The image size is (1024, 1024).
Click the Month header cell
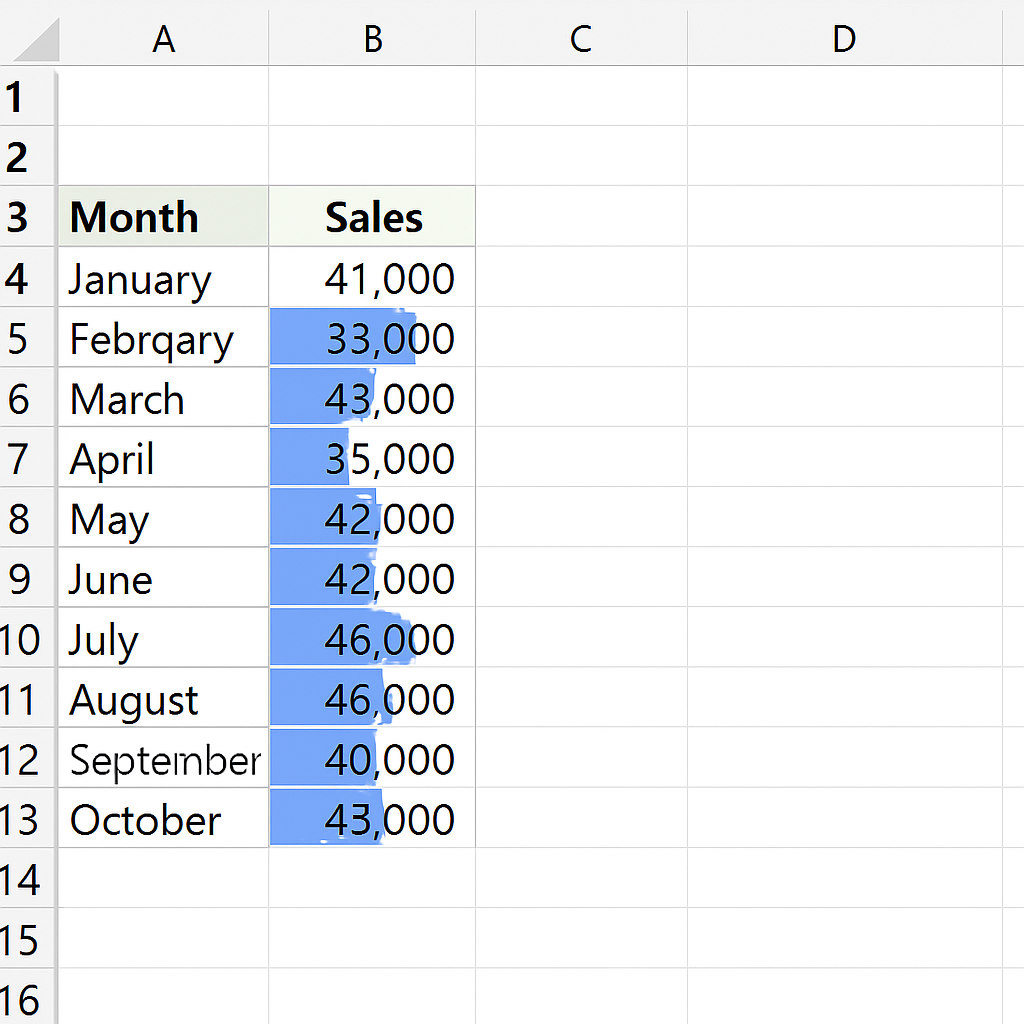pyautogui.click(x=163, y=216)
